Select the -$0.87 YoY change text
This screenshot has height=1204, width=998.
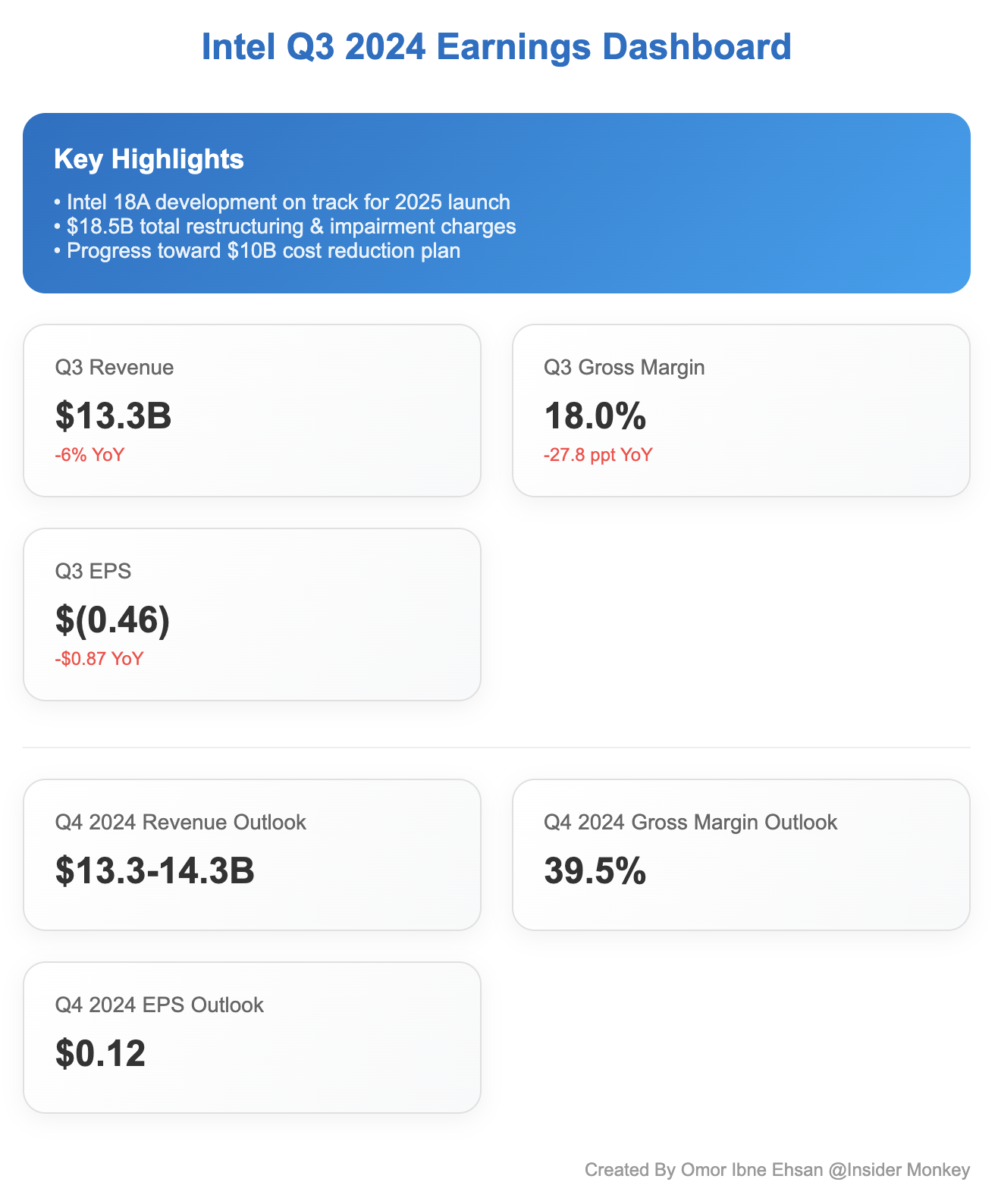[99, 659]
